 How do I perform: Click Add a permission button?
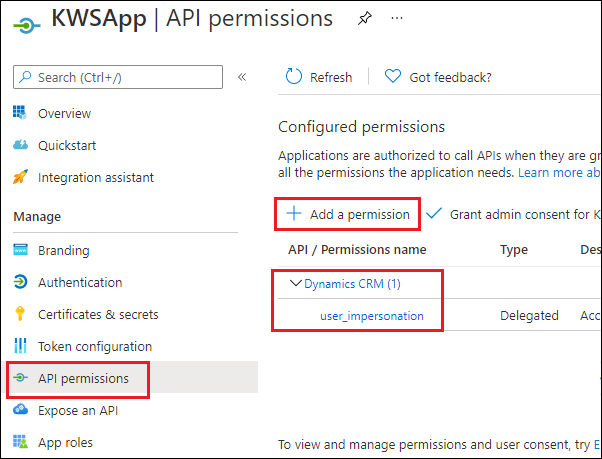(x=348, y=214)
